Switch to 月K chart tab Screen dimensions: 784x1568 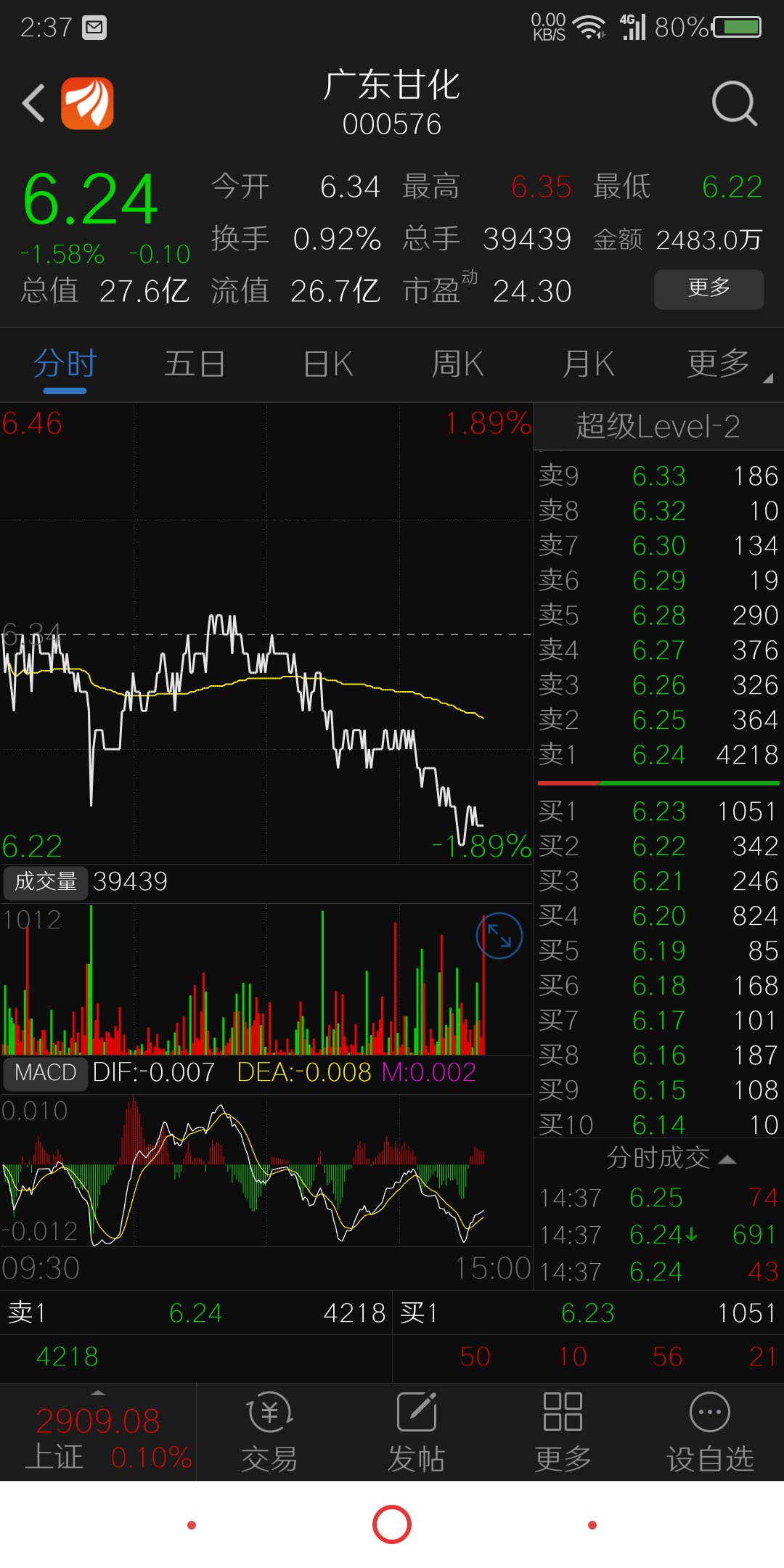[588, 364]
